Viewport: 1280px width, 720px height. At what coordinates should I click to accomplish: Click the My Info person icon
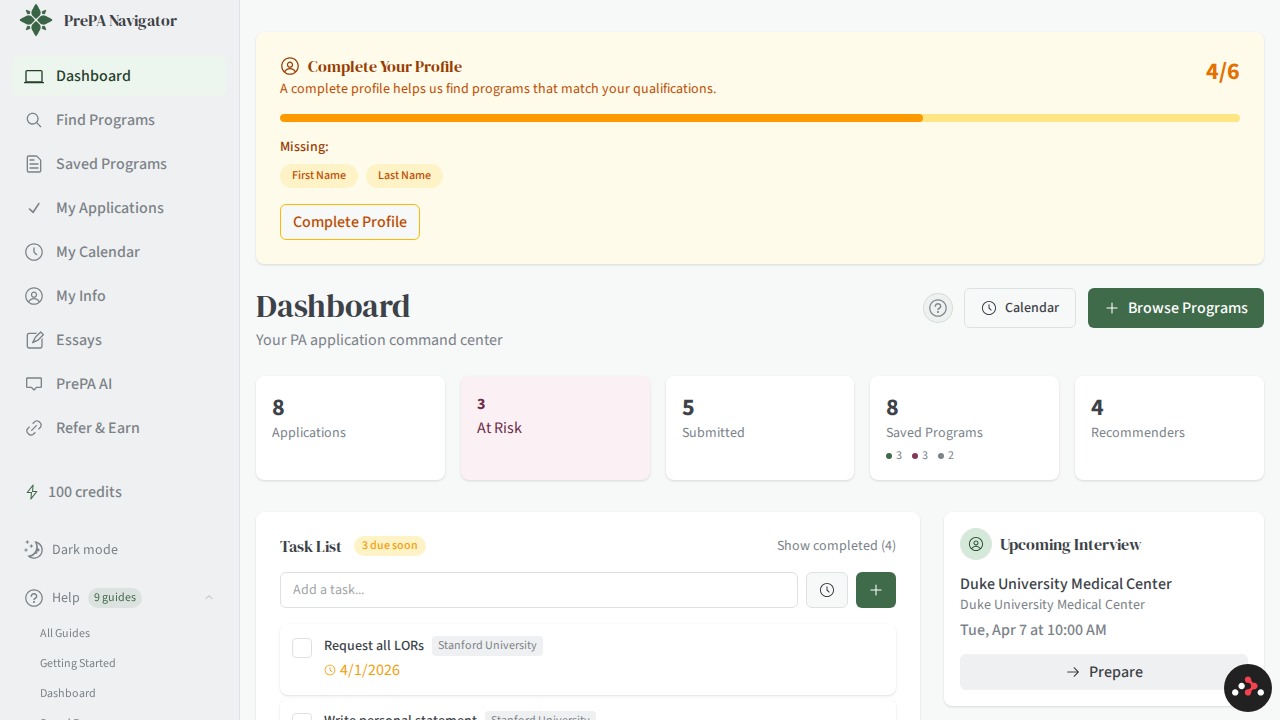(x=34, y=296)
